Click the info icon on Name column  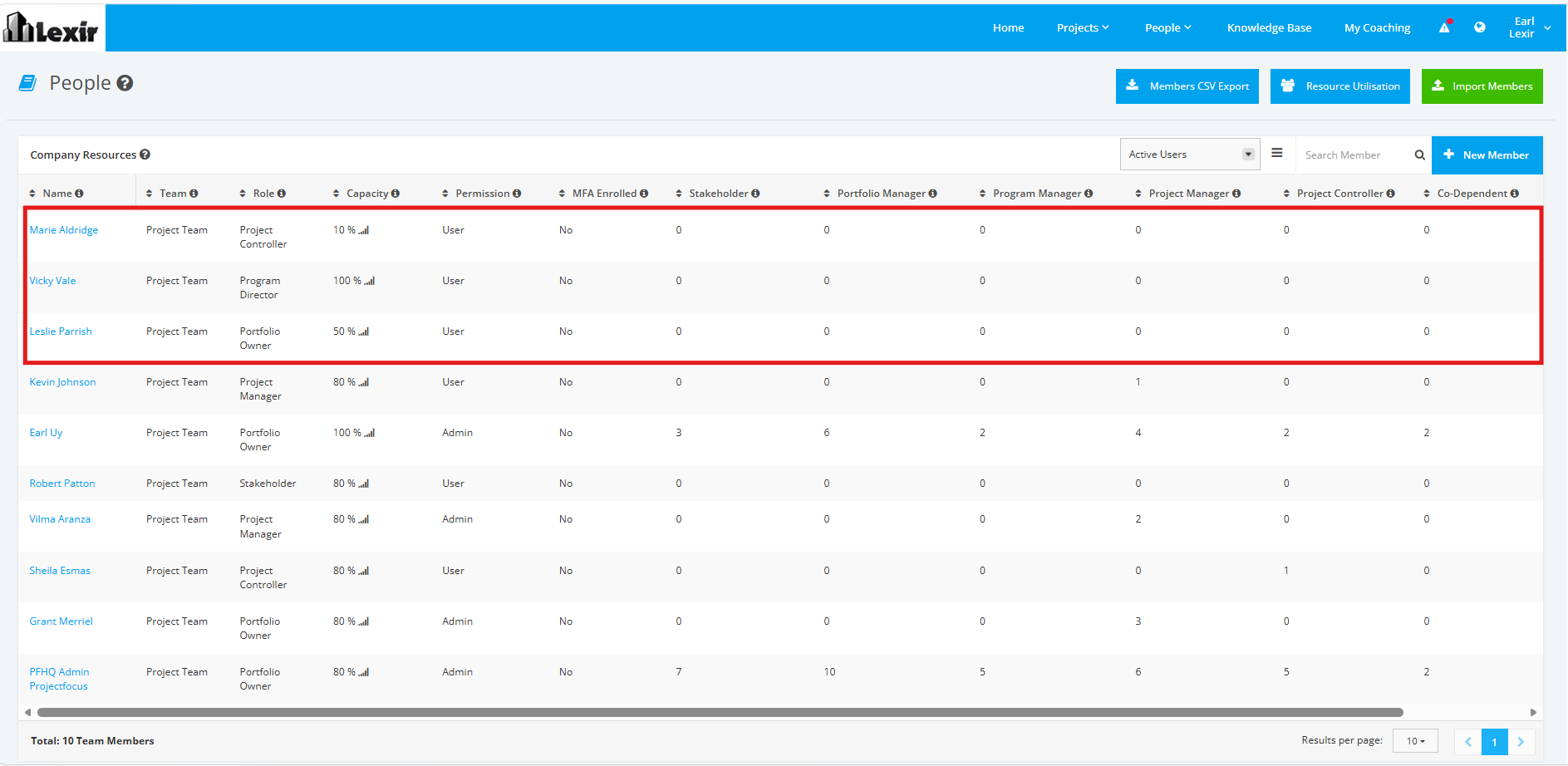pyautogui.click(x=79, y=194)
